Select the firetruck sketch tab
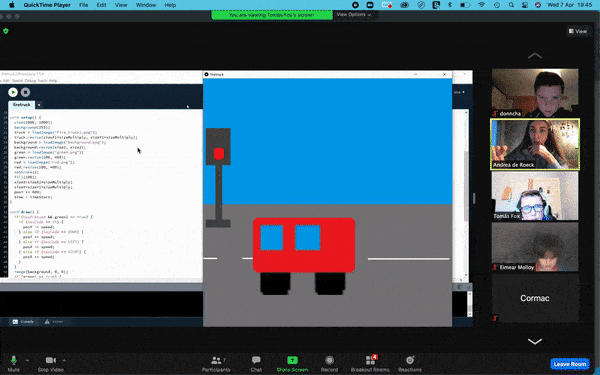 21,104
